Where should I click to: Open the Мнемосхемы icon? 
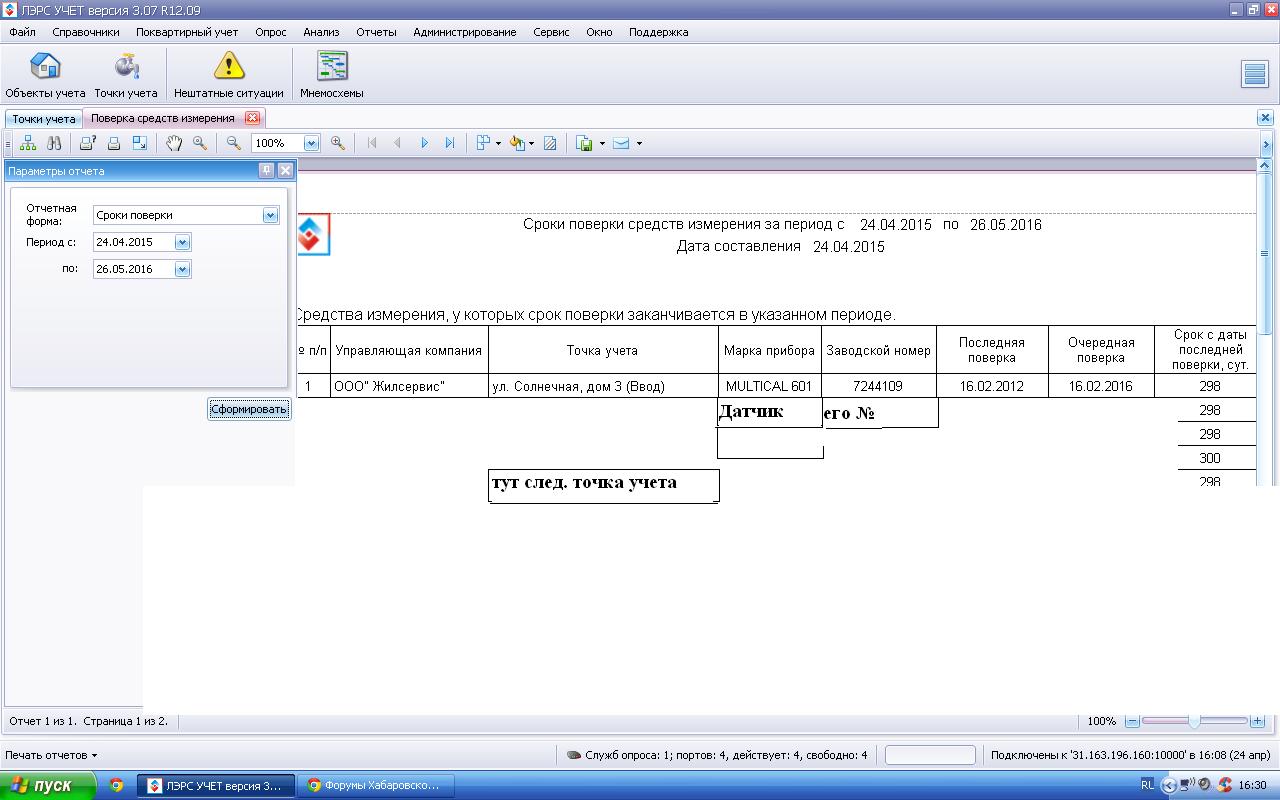click(332, 75)
